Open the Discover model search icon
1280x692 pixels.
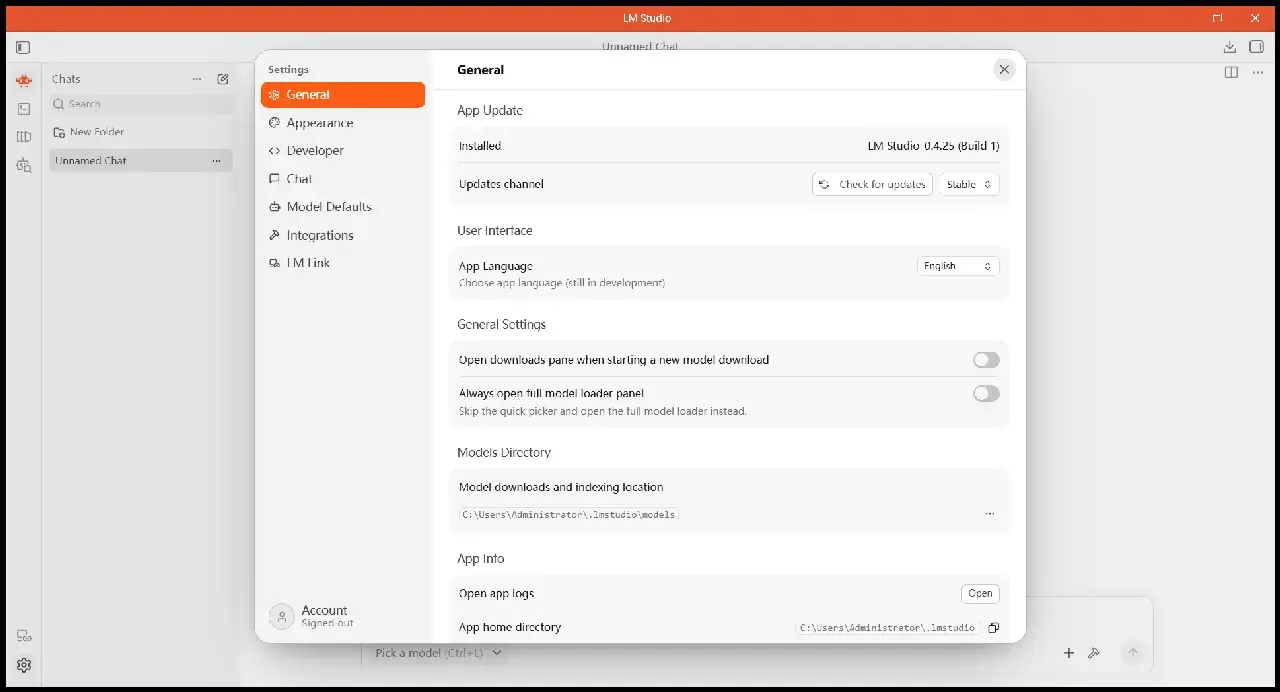(24, 165)
